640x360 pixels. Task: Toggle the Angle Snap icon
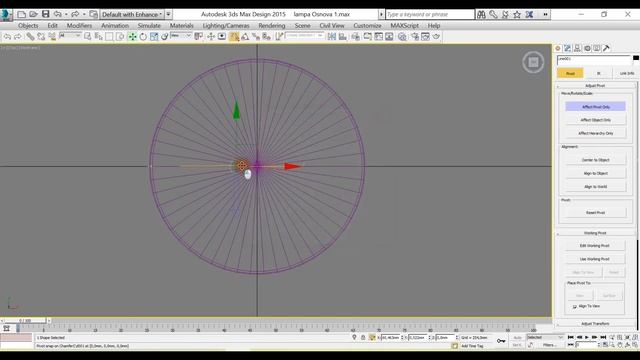pos(245,37)
